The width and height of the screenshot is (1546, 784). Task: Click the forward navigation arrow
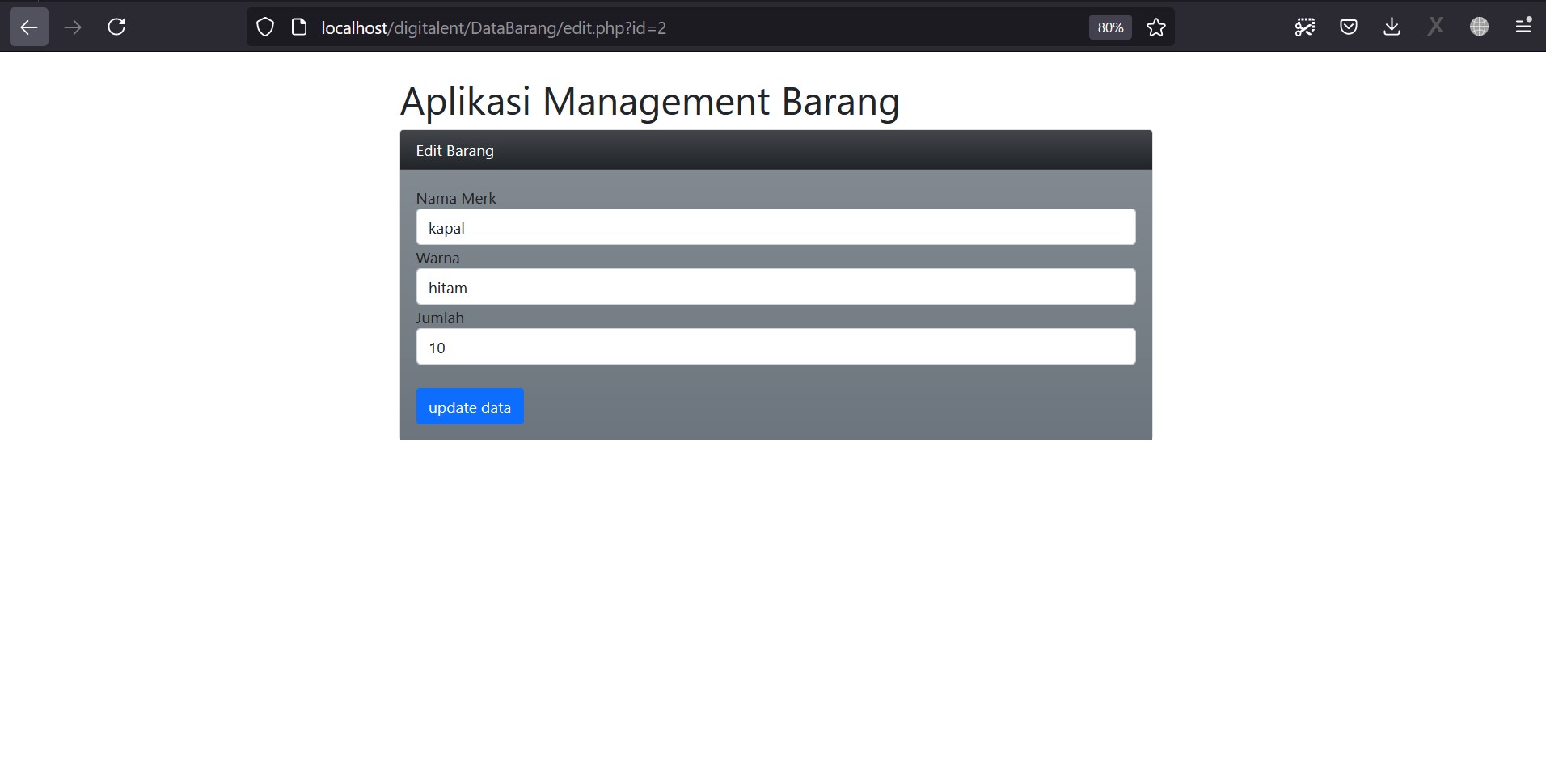pyautogui.click(x=73, y=27)
